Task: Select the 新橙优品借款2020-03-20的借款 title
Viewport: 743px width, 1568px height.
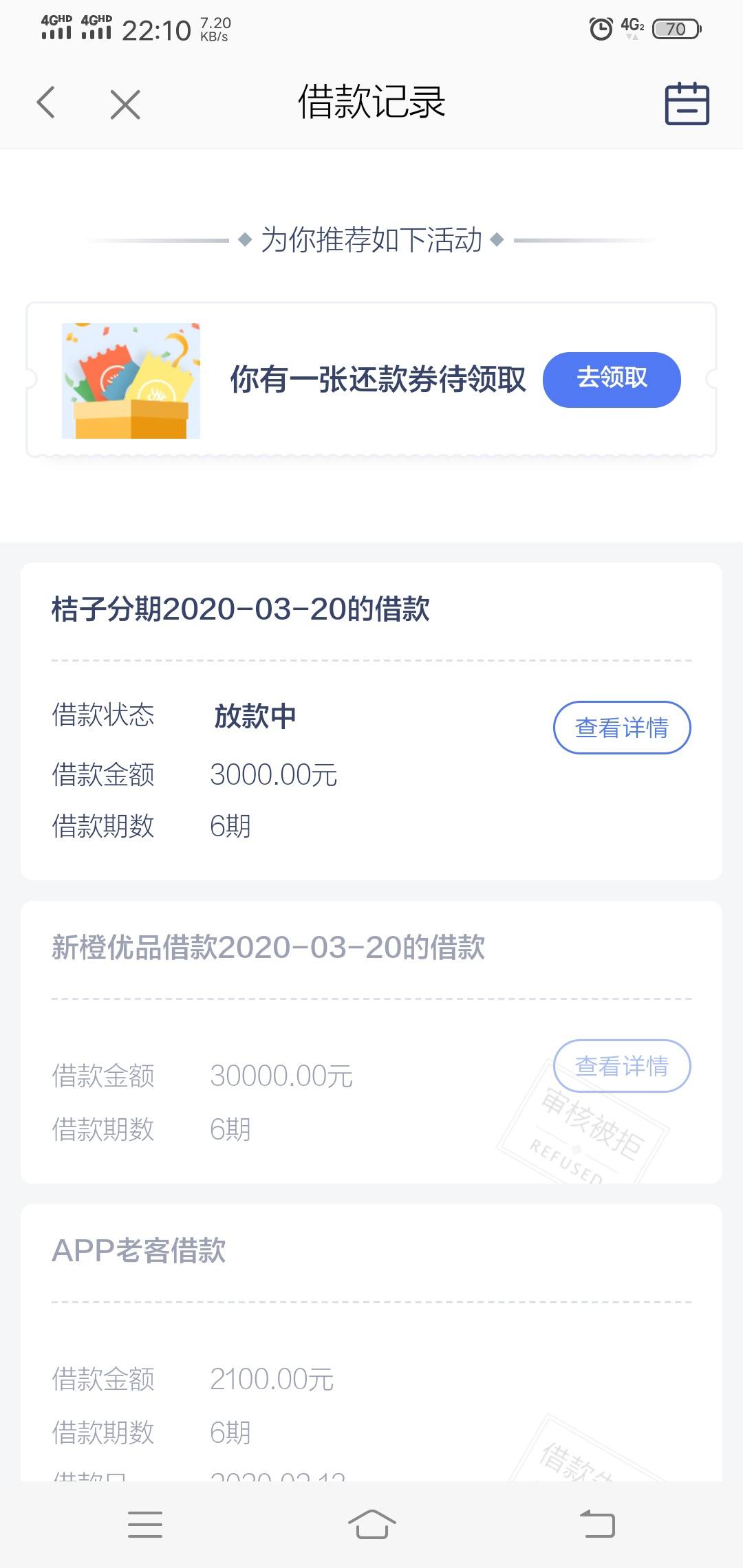Action: (x=268, y=948)
